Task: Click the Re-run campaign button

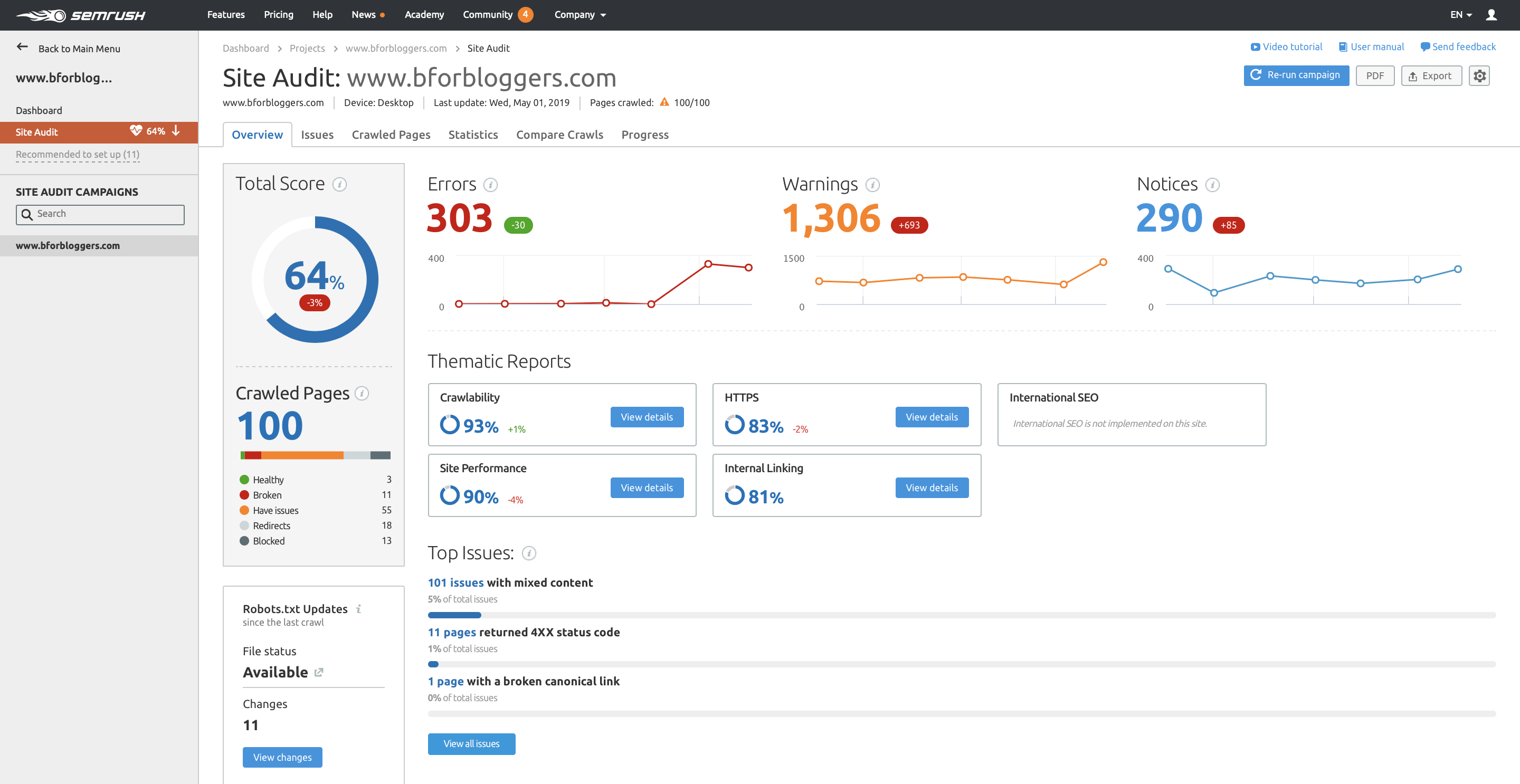Action: [x=1296, y=75]
